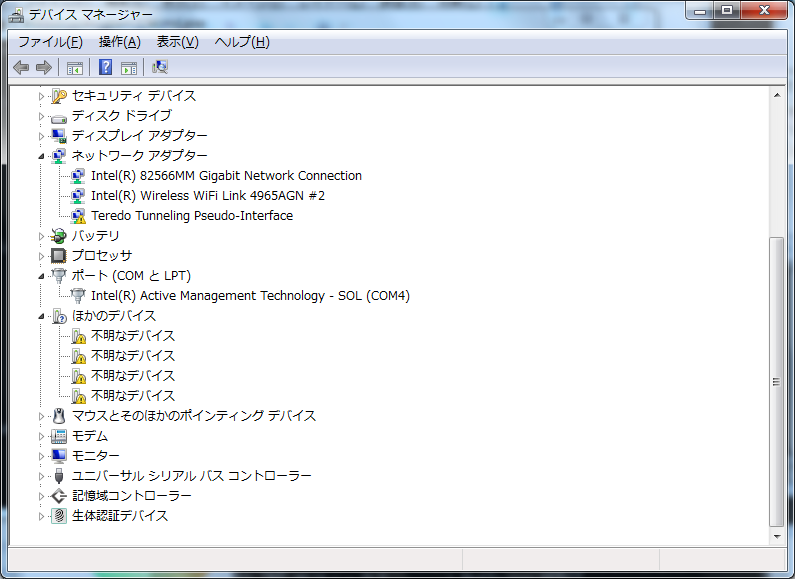Collapse the ほかのデバイス node
This screenshot has height=579, width=795.
[x=42, y=316]
